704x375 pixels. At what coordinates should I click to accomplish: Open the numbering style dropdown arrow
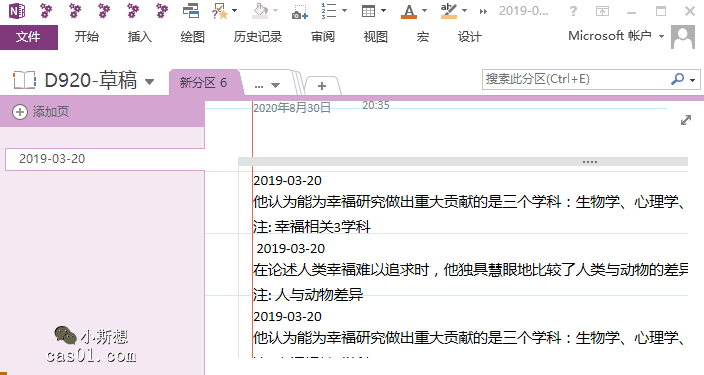344,11
